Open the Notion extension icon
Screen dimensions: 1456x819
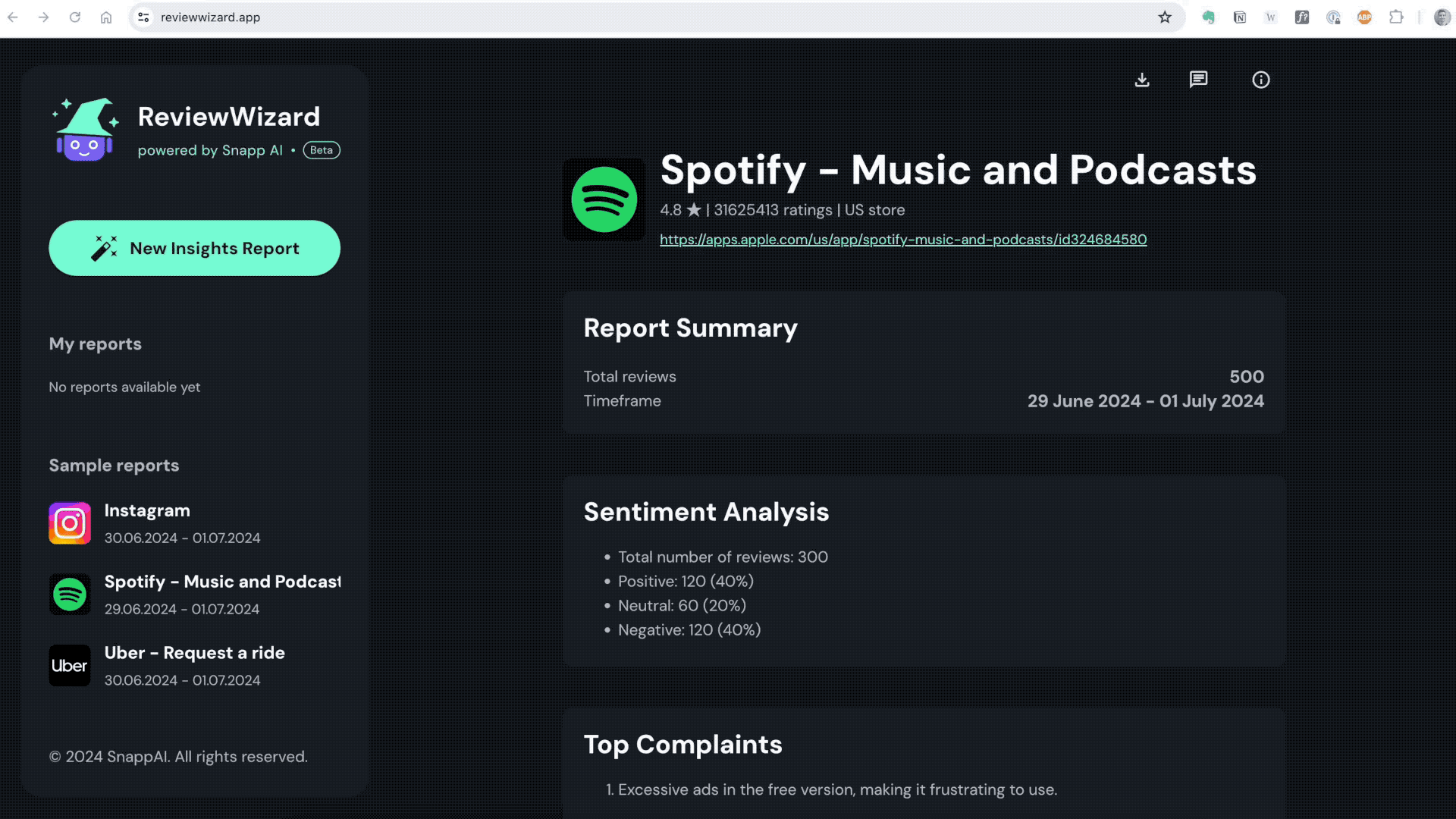click(1240, 17)
